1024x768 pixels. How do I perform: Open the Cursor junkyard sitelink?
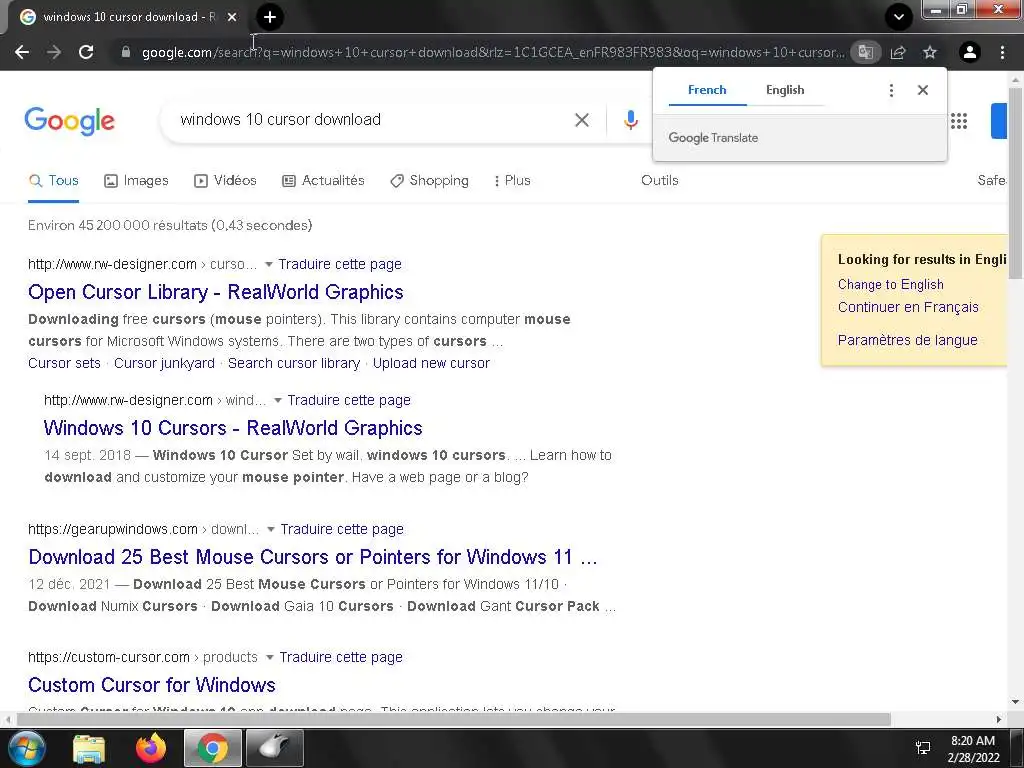(164, 363)
